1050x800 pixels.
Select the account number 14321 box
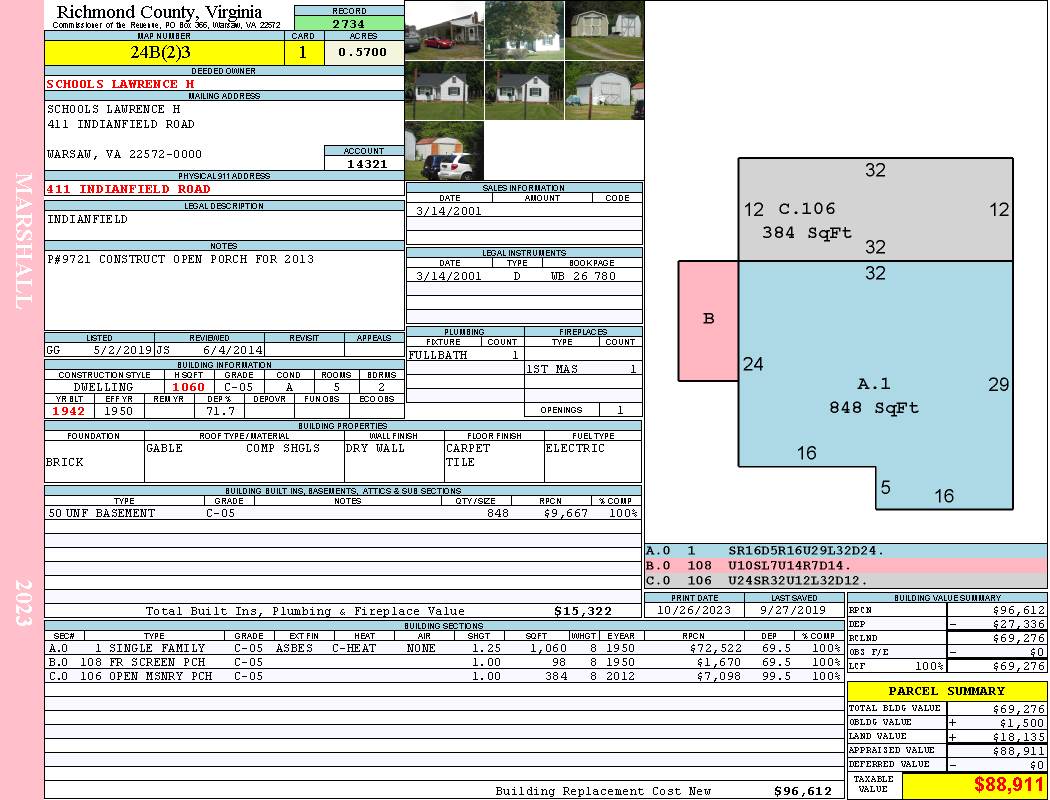point(364,163)
